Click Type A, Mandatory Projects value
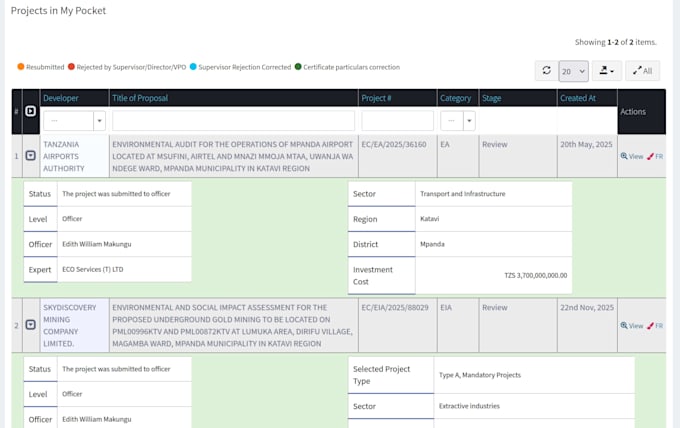 pos(480,375)
